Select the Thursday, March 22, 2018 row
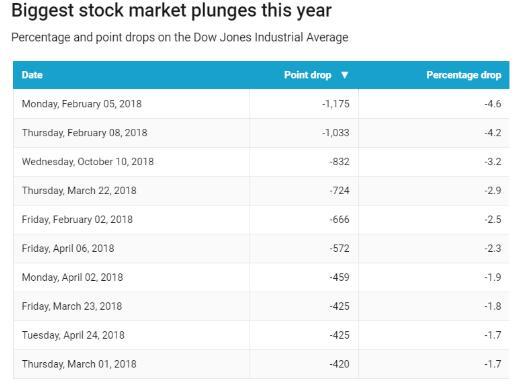Image resolution: width=520 pixels, height=388 pixels. point(261,191)
